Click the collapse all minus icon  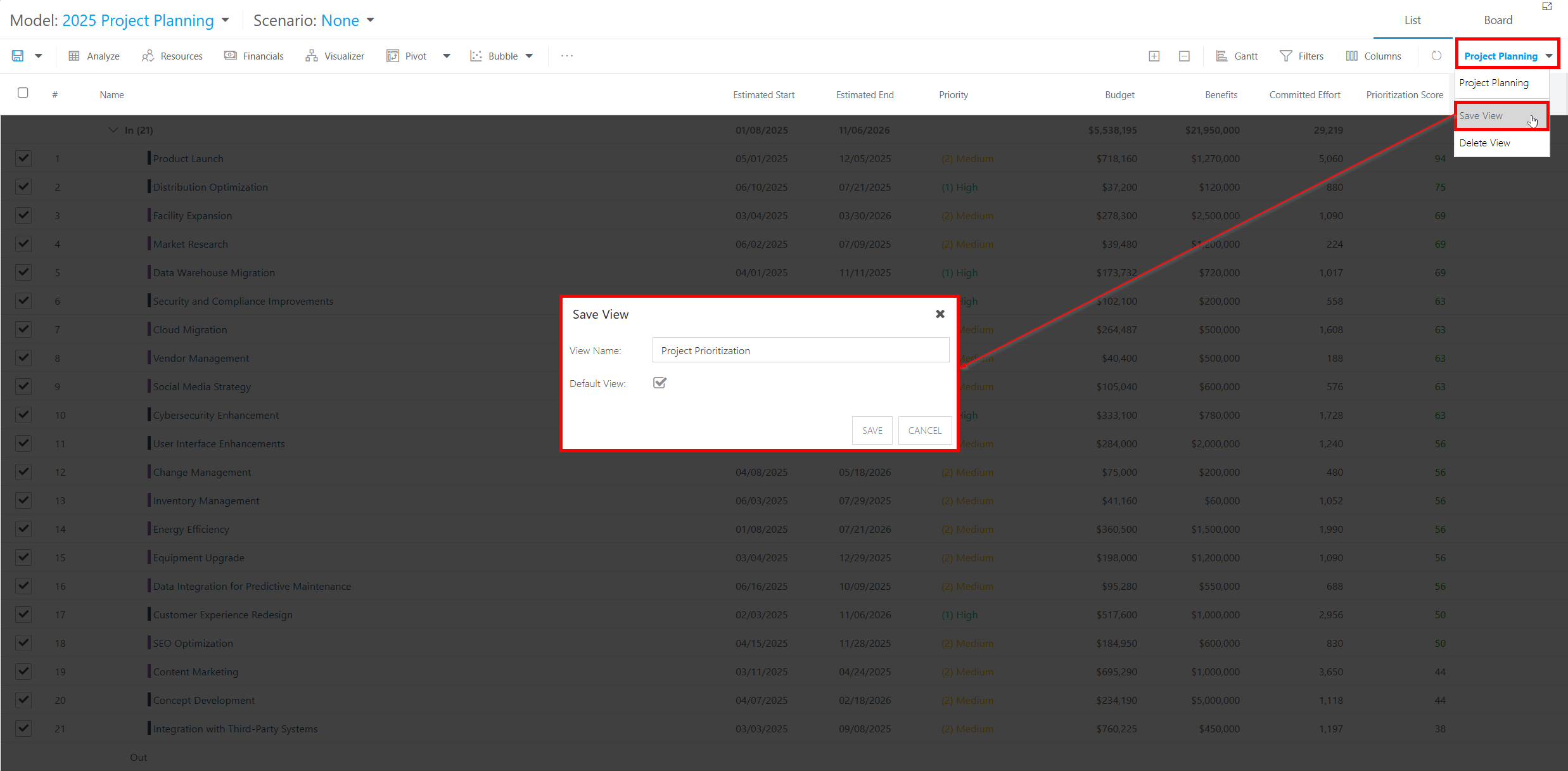tap(1184, 56)
